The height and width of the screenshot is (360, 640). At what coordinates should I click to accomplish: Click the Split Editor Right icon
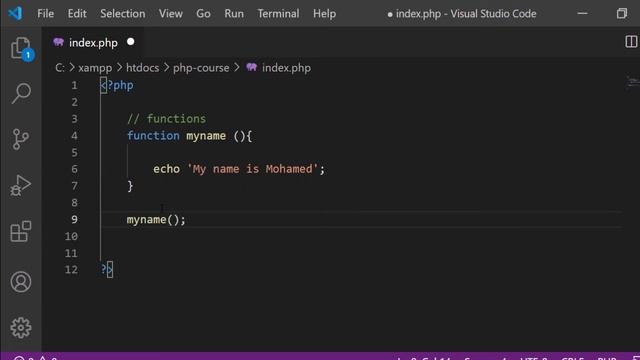tap(631, 42)
